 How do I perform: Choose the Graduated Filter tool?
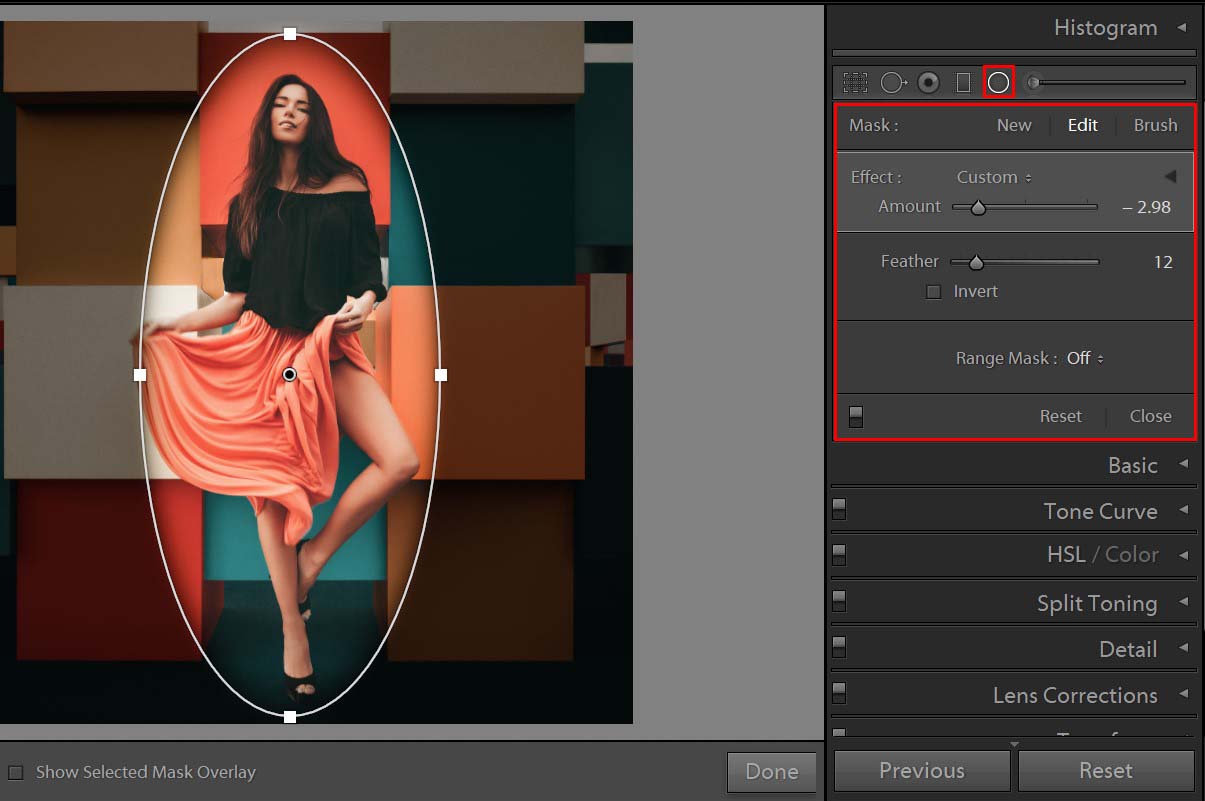pyautogui.click(x=963, y=83)
